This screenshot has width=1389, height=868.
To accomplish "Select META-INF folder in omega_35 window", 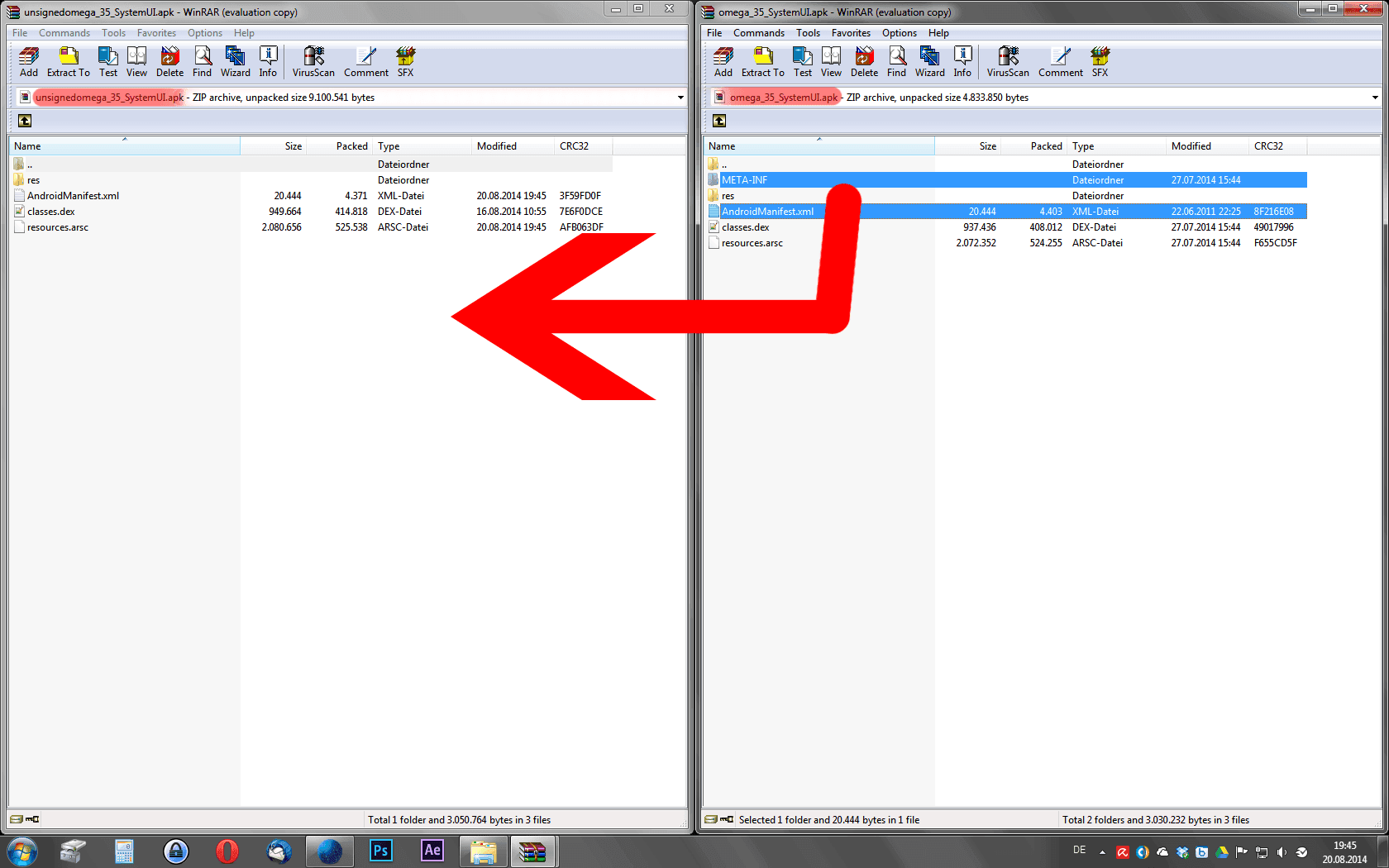I will (1005, 180).
